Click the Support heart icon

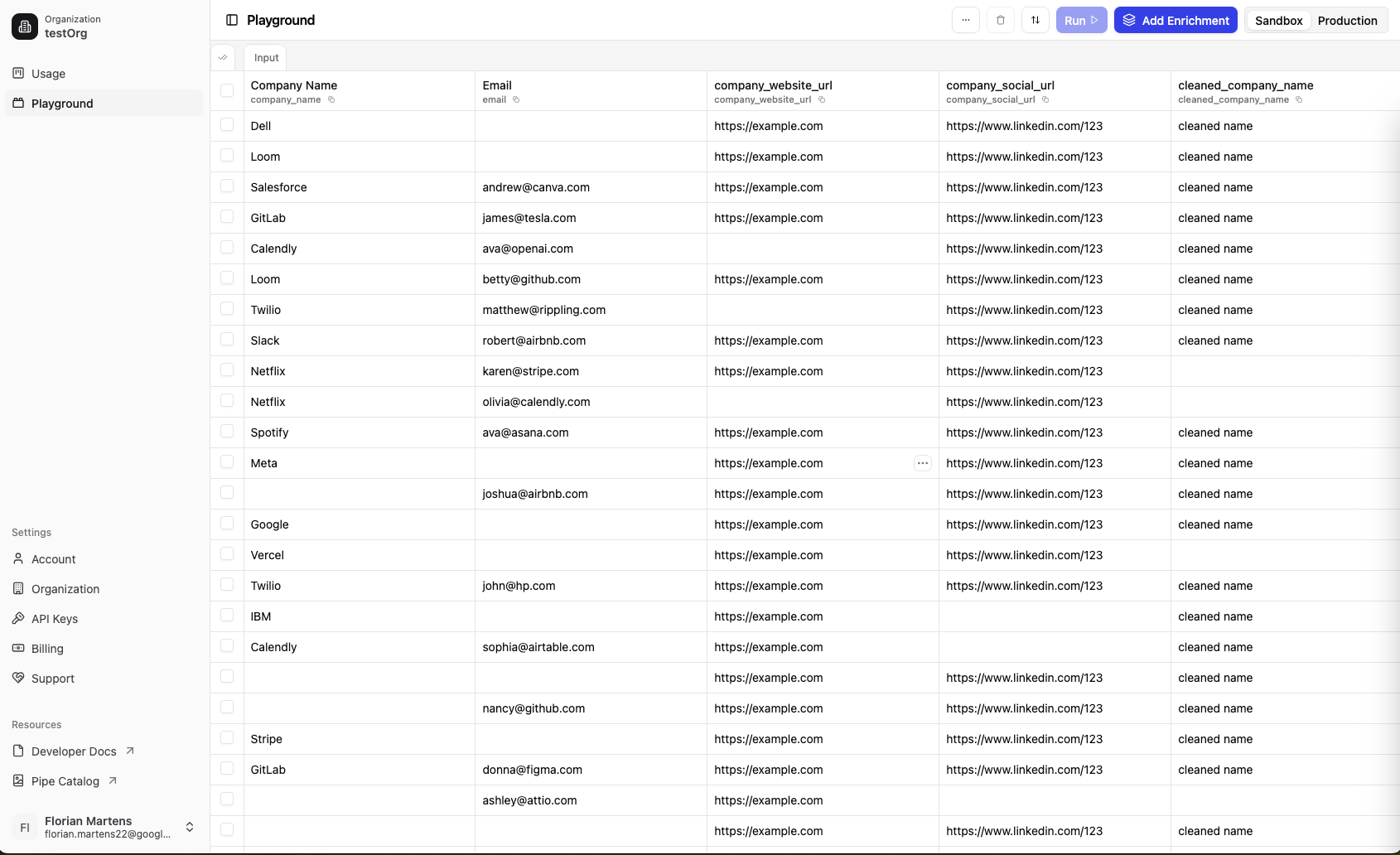click(18, 678)
